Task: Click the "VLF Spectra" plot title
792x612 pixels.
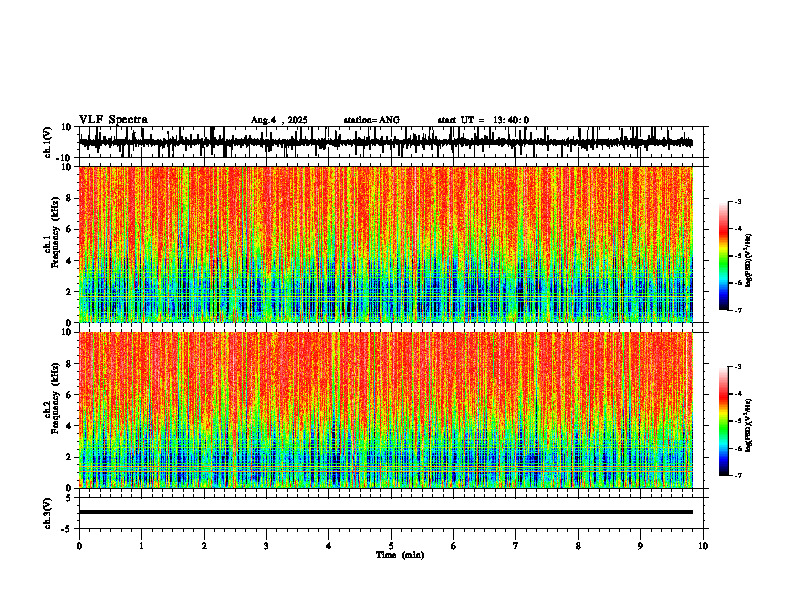Action: tap(113, 120)
